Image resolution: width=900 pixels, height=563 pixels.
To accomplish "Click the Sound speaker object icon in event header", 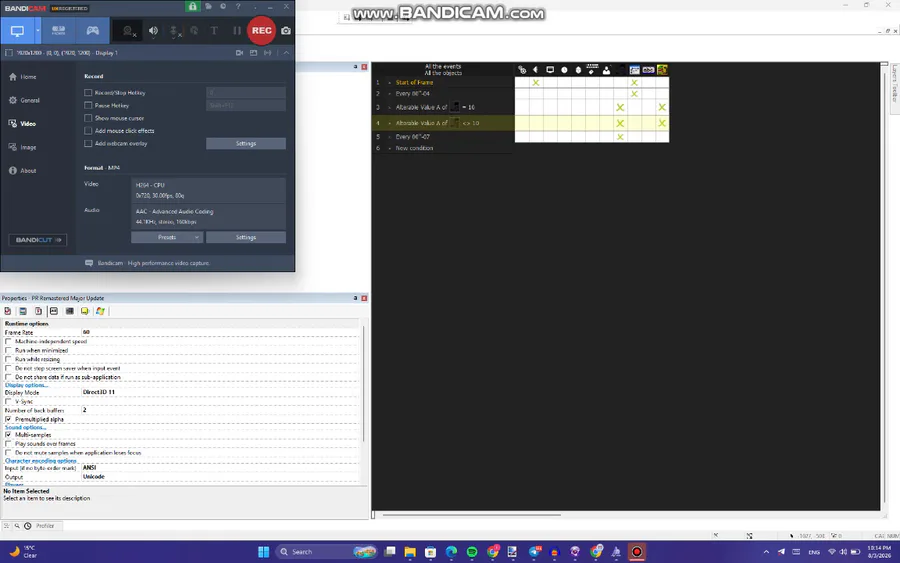I will (536, 70).
